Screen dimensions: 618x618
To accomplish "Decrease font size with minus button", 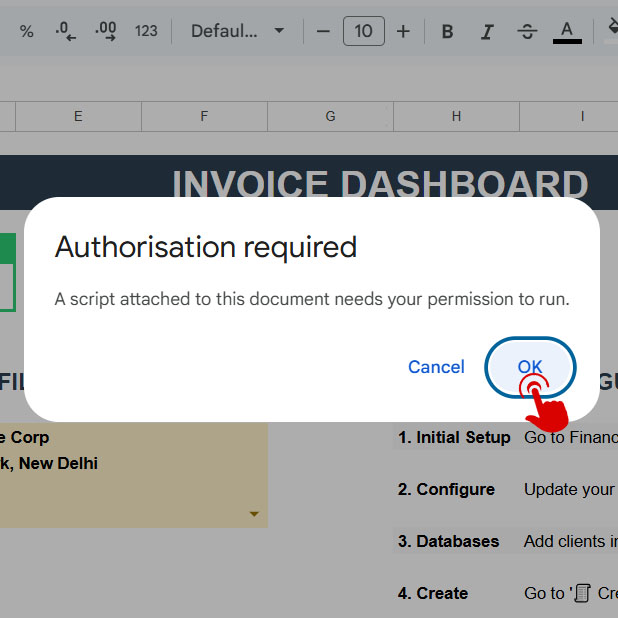I will click(x=323, y=31).
